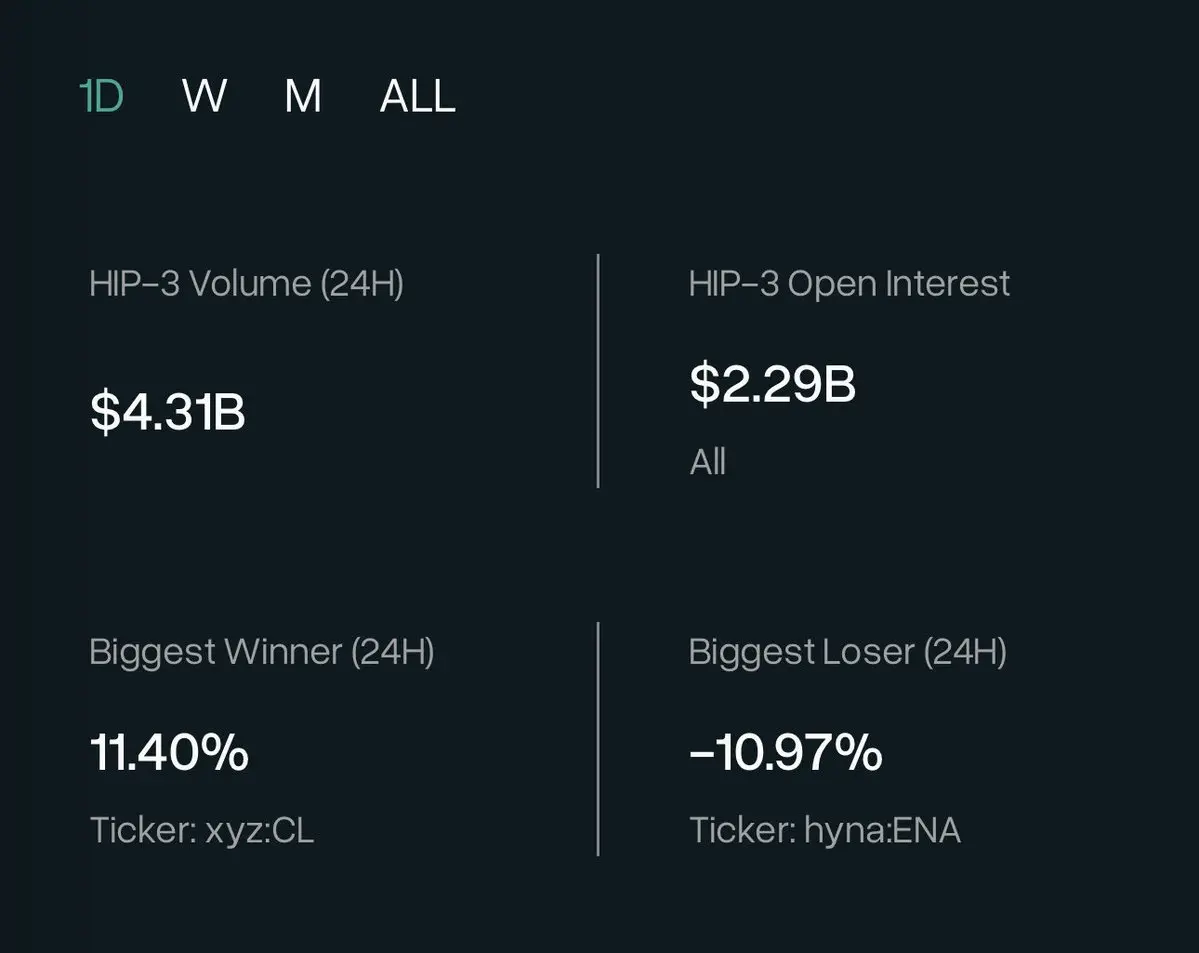This screenshot has width=1199, height=953.
Task: Click the HIP-3 Volume (24H) label
Action: [246, 284]
